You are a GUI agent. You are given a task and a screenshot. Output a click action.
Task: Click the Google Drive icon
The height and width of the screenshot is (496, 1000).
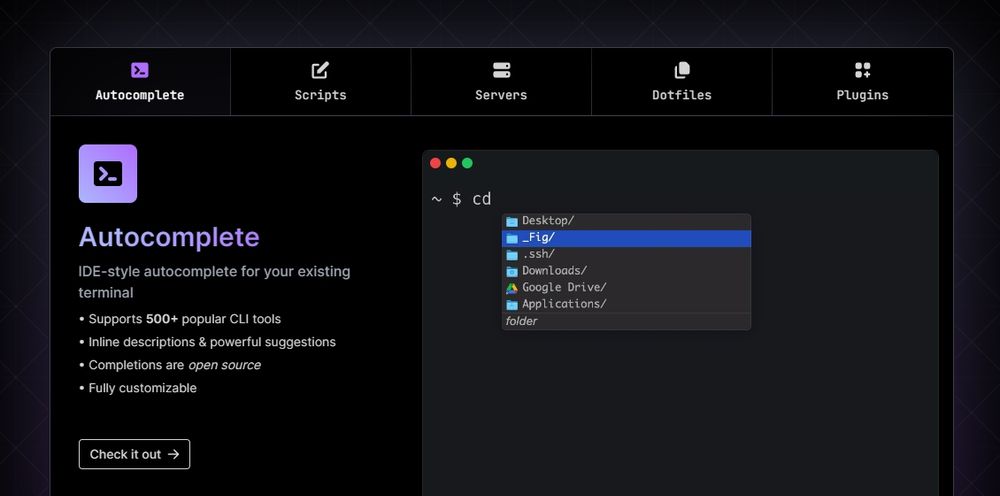click(x=511, y=288)
